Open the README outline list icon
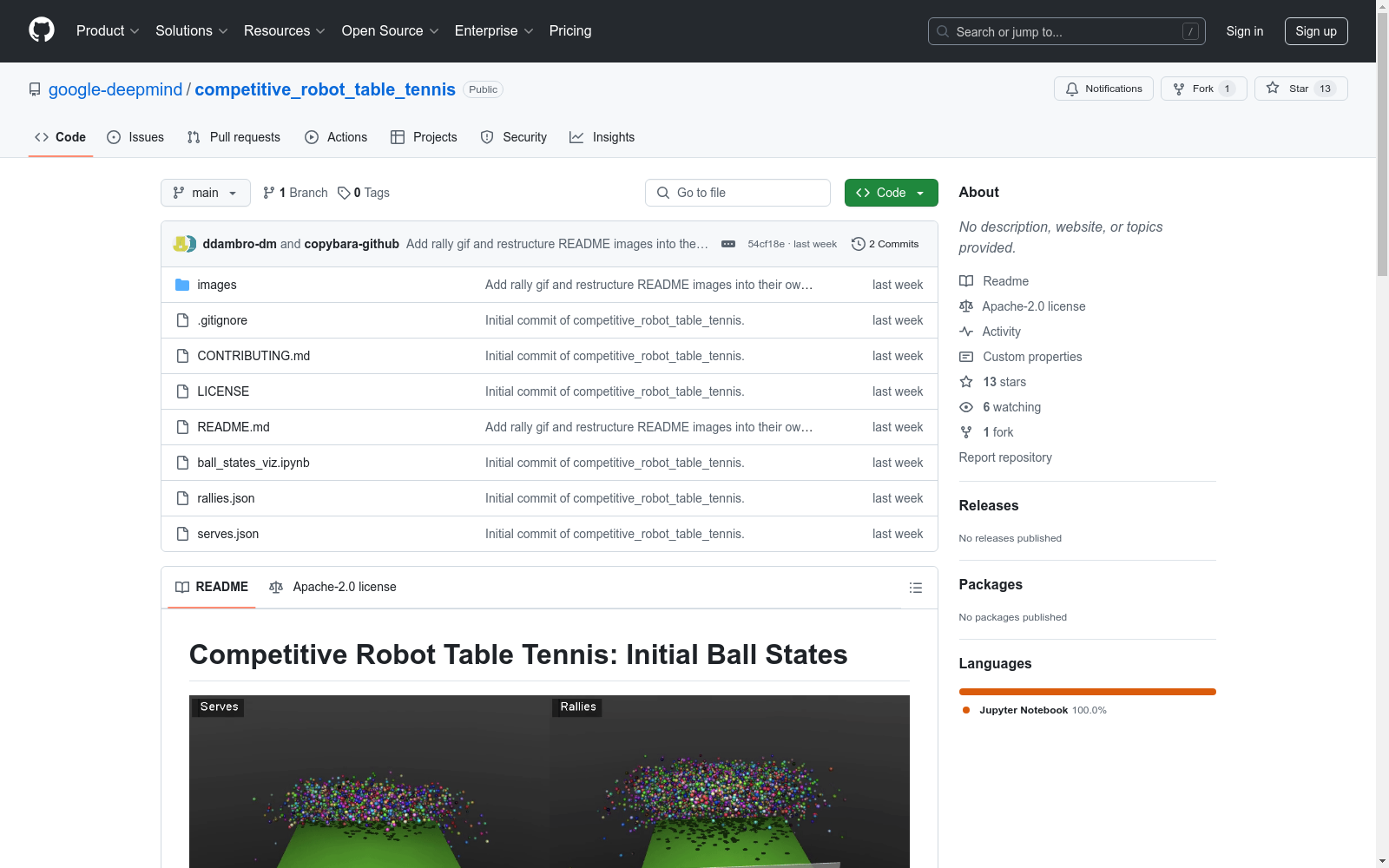The image size is (1389, 868). click(x=916, y=588)
